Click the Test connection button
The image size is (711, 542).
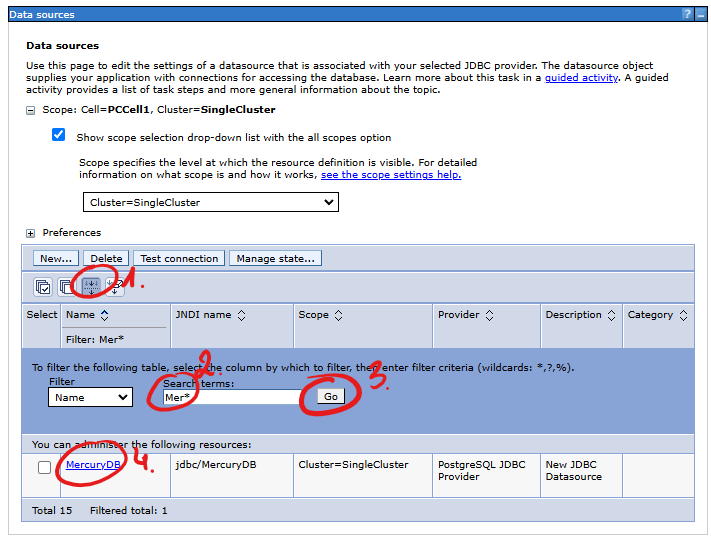[179, 259]
